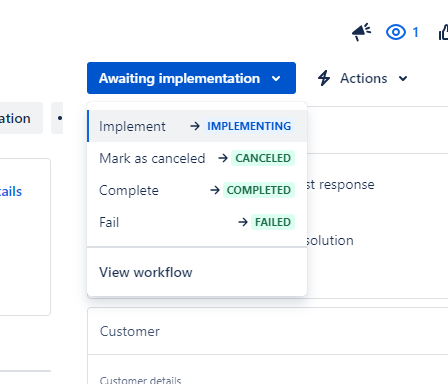
Task: Click the thumbs-up vote icon
Action: pyautogui.click(x=443, y=32)
